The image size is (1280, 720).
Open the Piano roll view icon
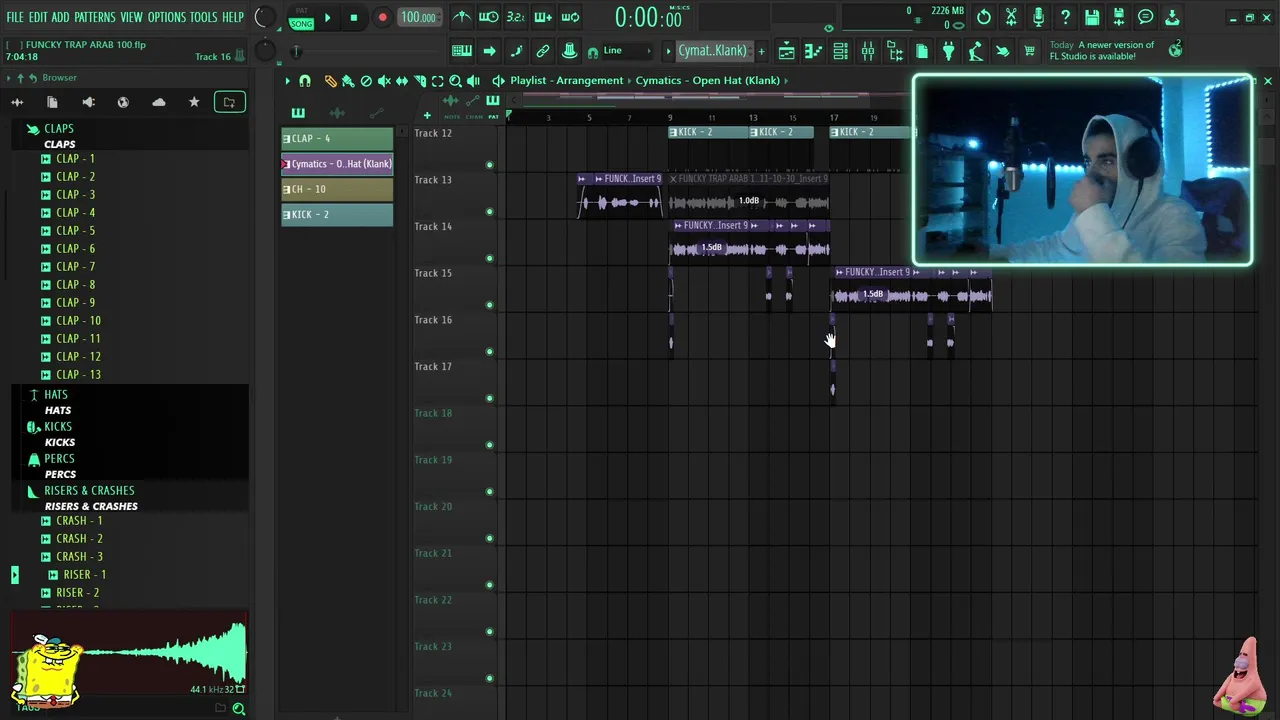pyautogui.click(x=813, y=51)
